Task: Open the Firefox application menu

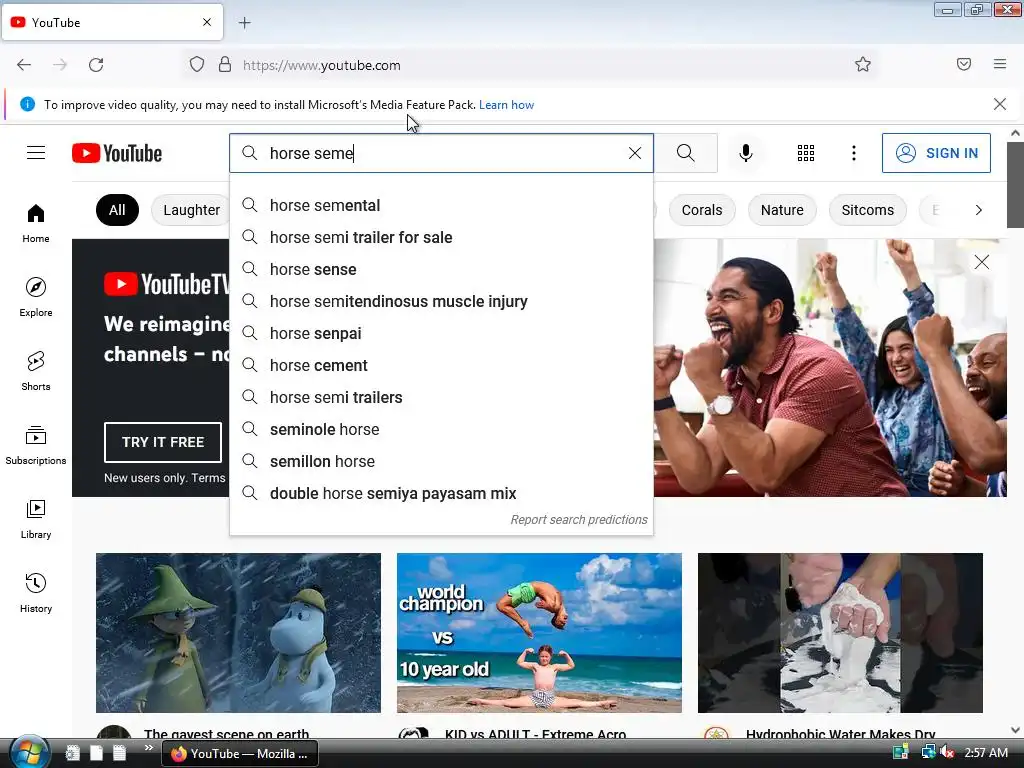Action: pos(999,64)
